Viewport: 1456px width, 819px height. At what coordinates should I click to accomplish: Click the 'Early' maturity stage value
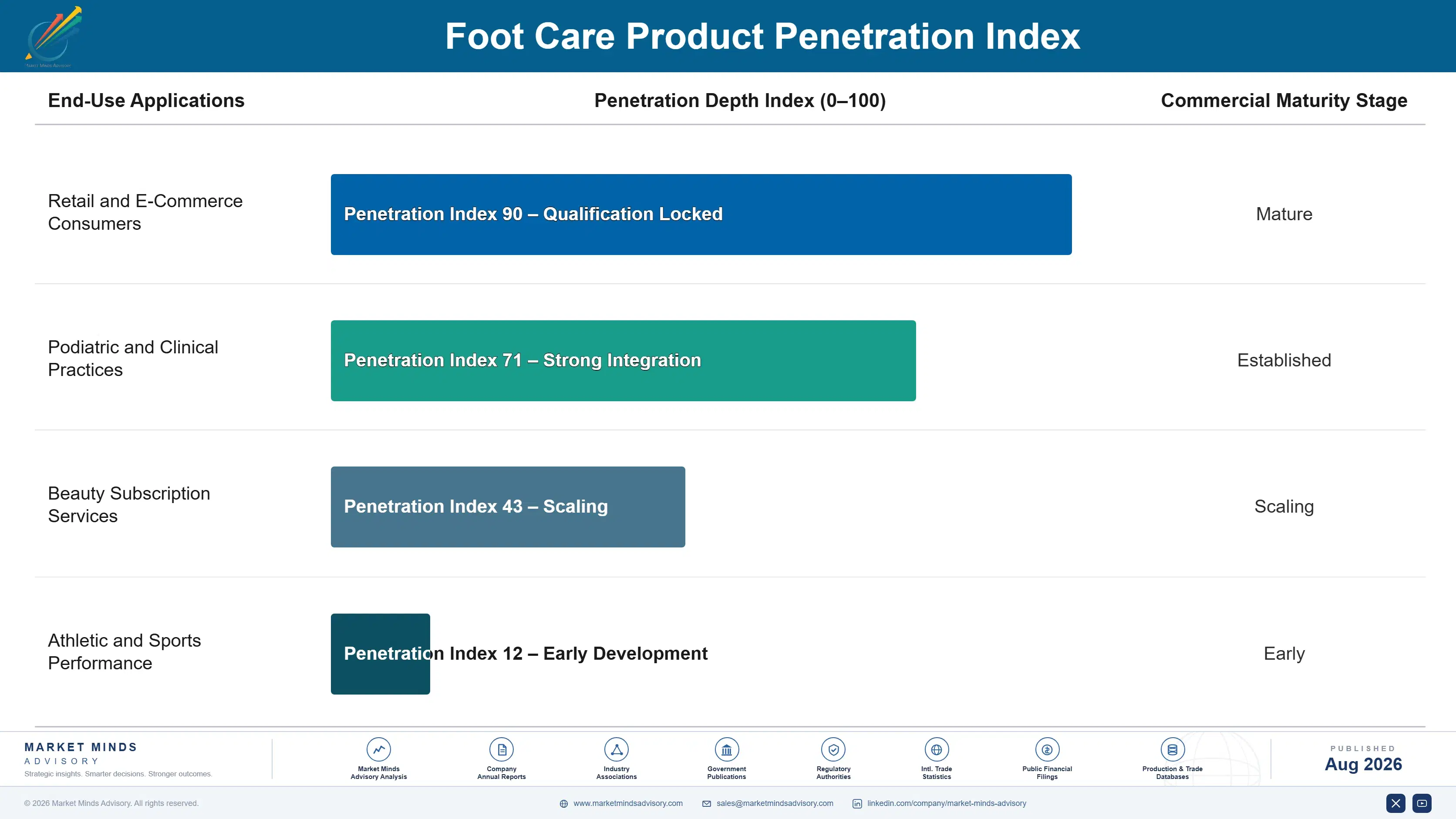click(1284, 654)
